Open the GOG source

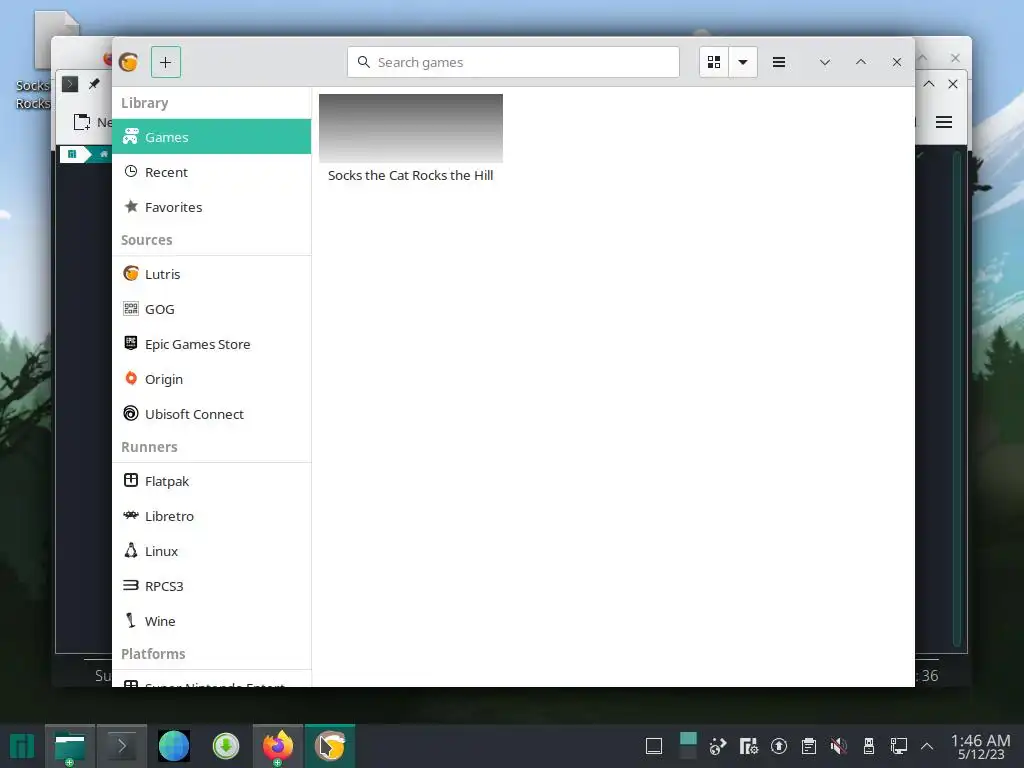212,309
